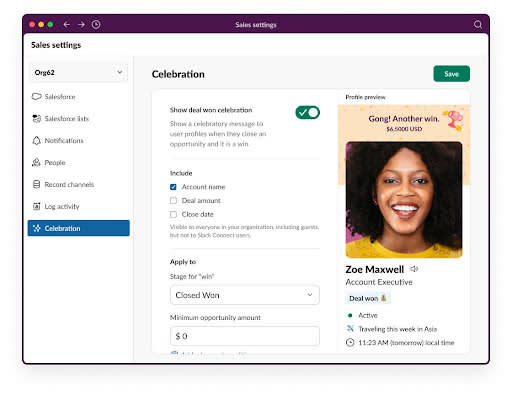The width and height of the screenshot is (512, 395).
Task: Uncheck the Account name checkbox
Action: tap(173, 187)
